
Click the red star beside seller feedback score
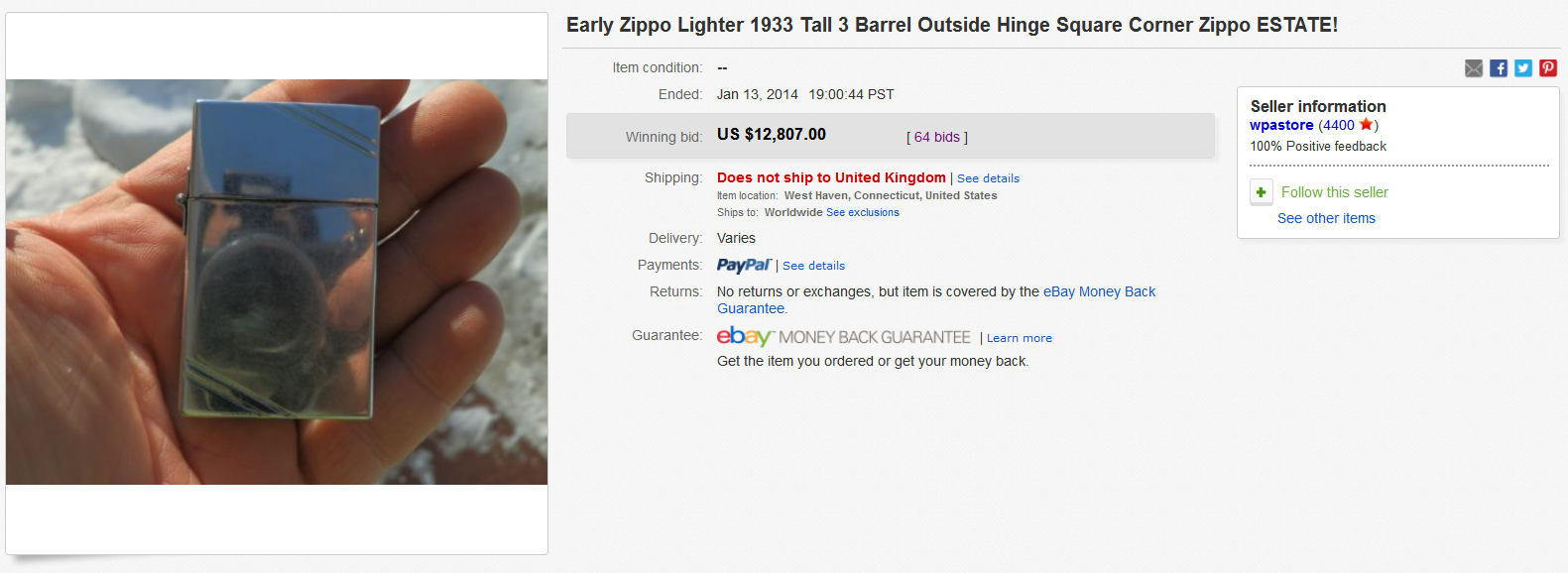1367,124
